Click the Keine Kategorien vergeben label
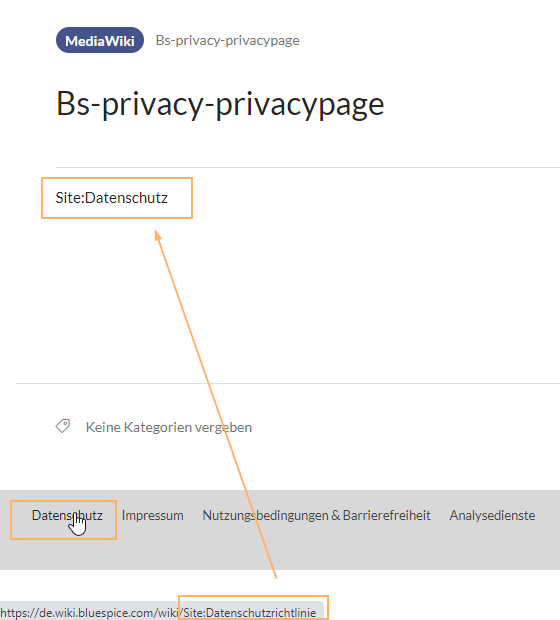560x620 pixels. [x=169, y=427]
